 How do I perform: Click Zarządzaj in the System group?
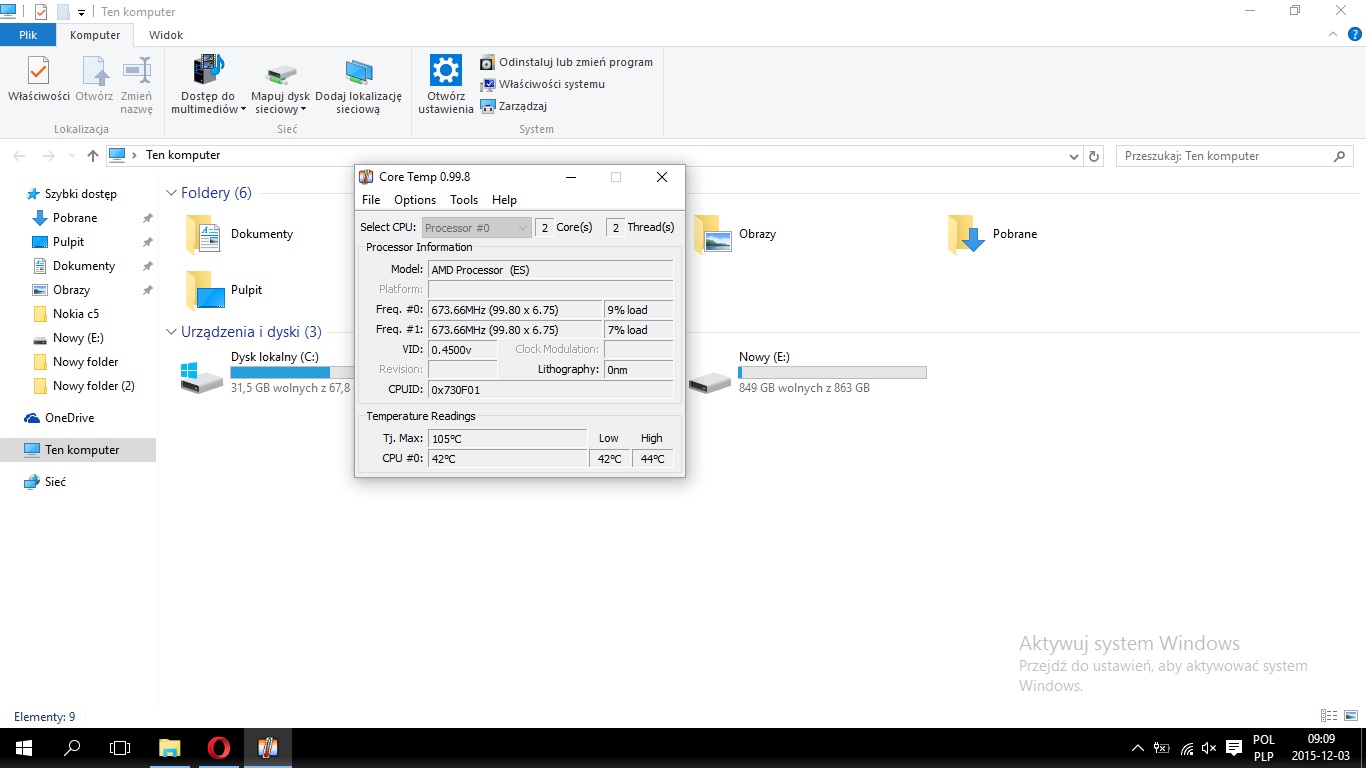coord(513,106)
